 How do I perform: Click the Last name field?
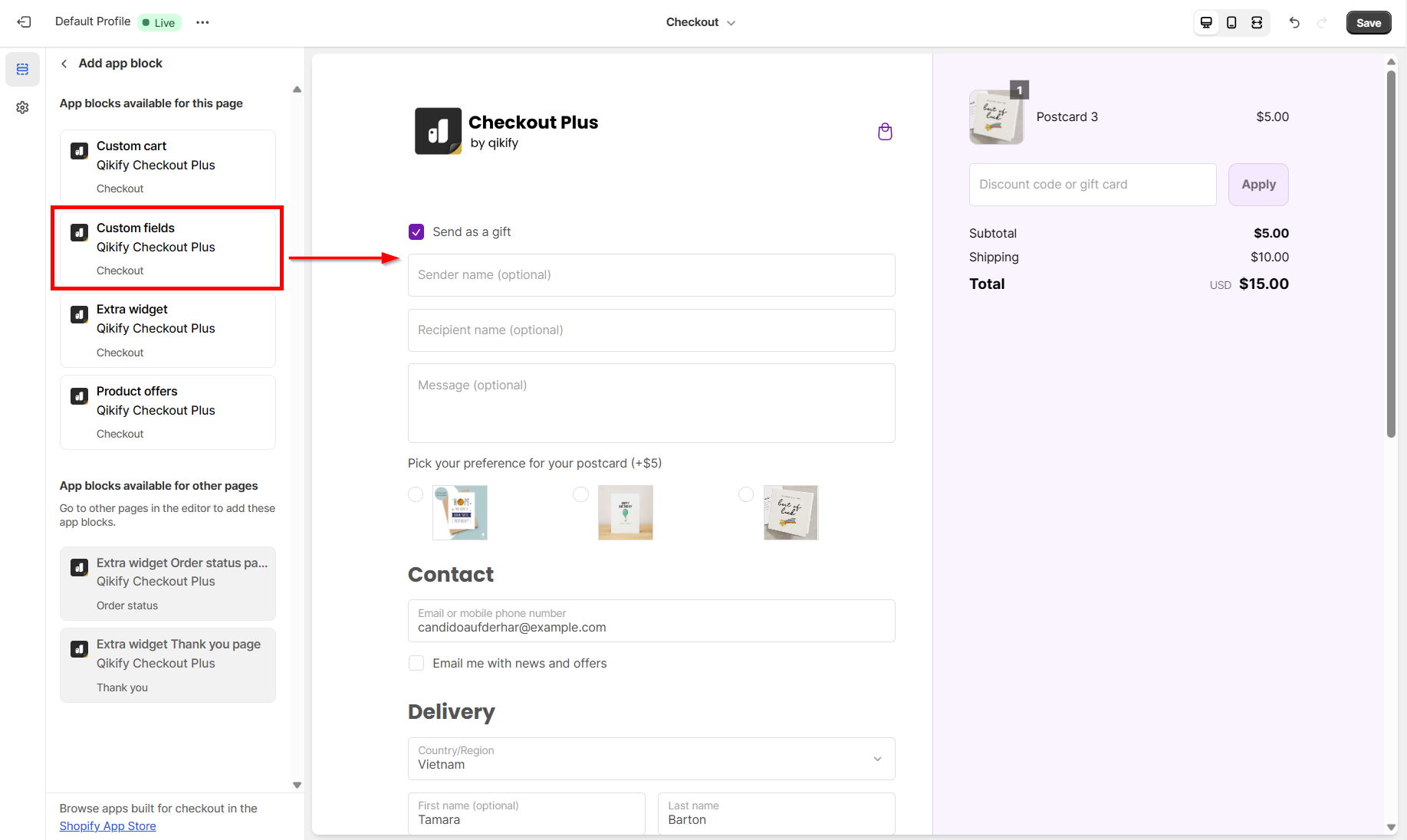click(x=777, y=813)
